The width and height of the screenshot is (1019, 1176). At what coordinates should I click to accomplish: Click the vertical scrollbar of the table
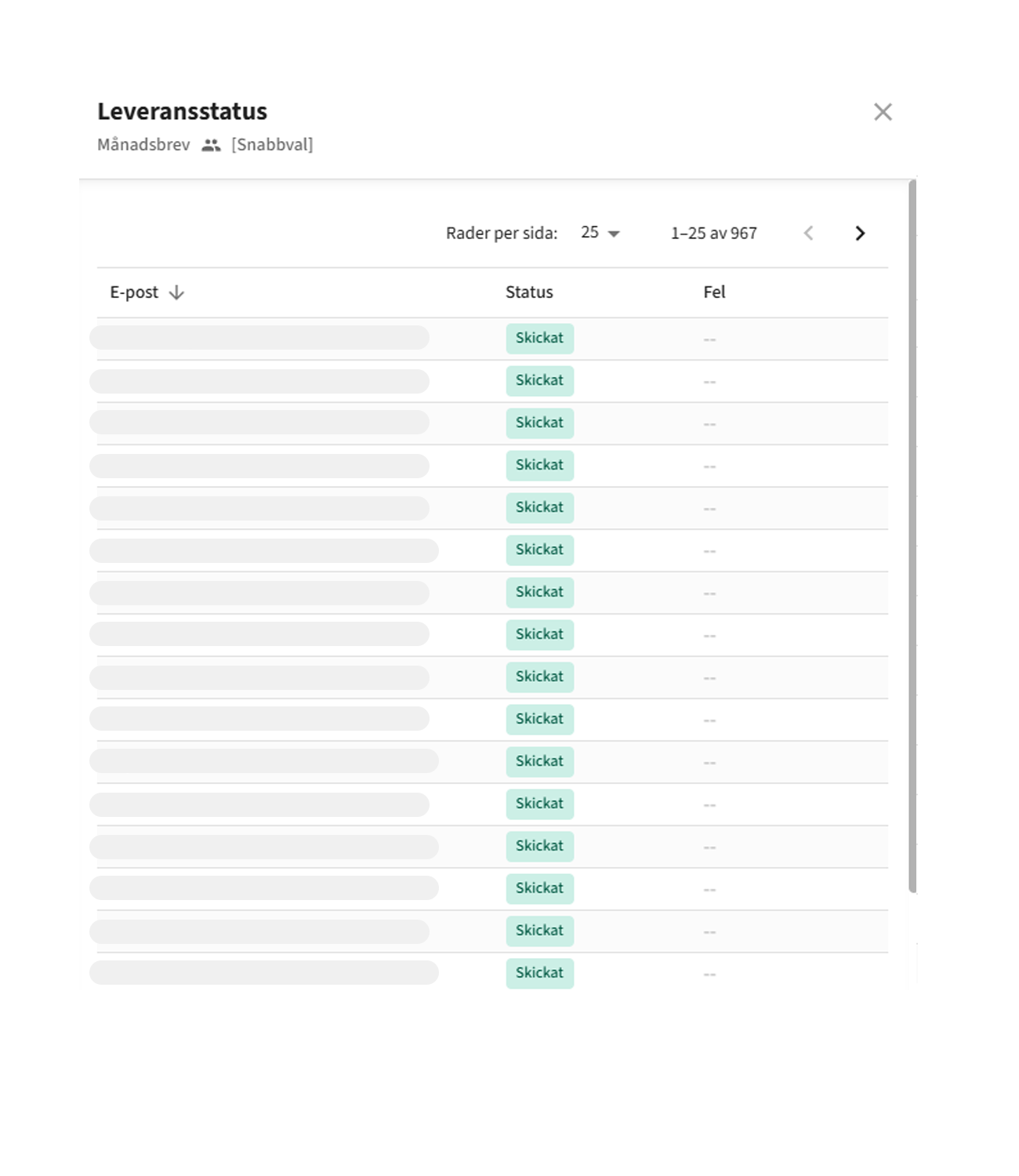click(912, 533)
